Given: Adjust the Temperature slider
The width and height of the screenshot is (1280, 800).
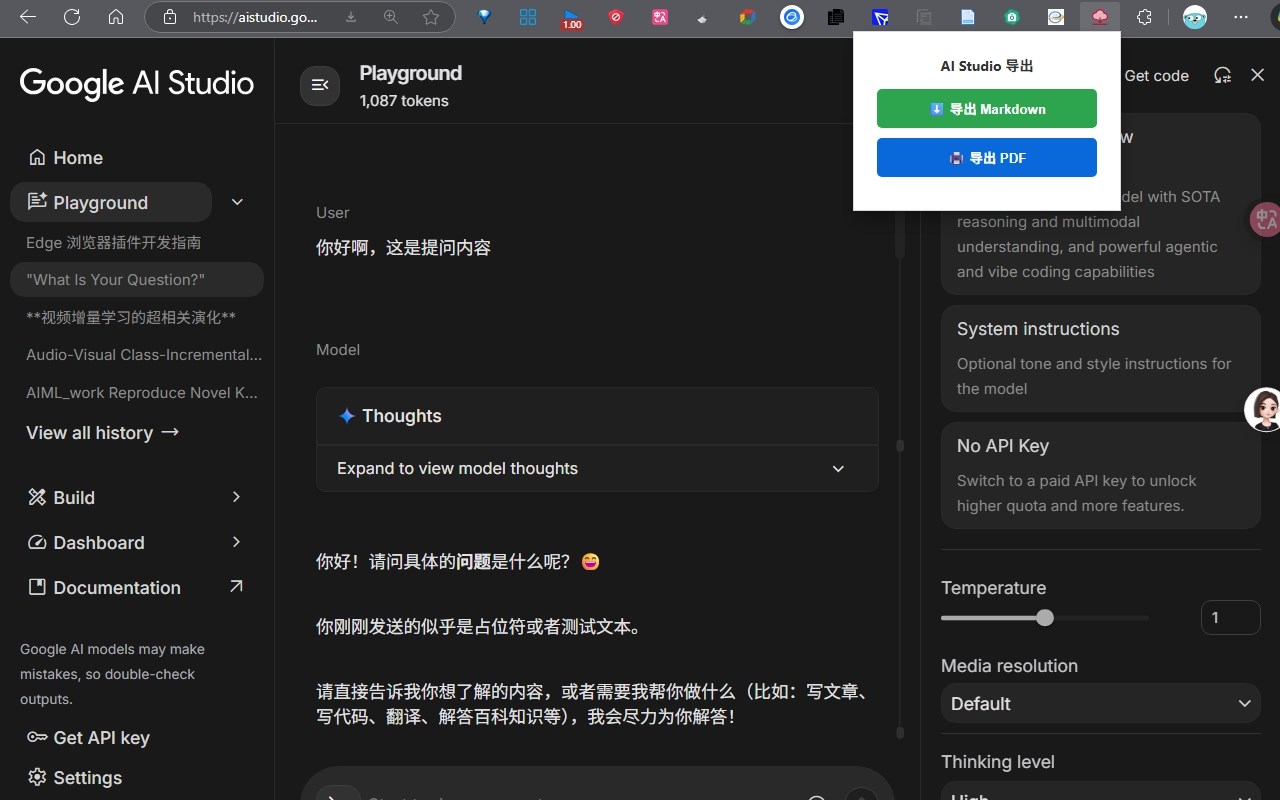Looking at the screenshot, I should (x=1044, y=617).
